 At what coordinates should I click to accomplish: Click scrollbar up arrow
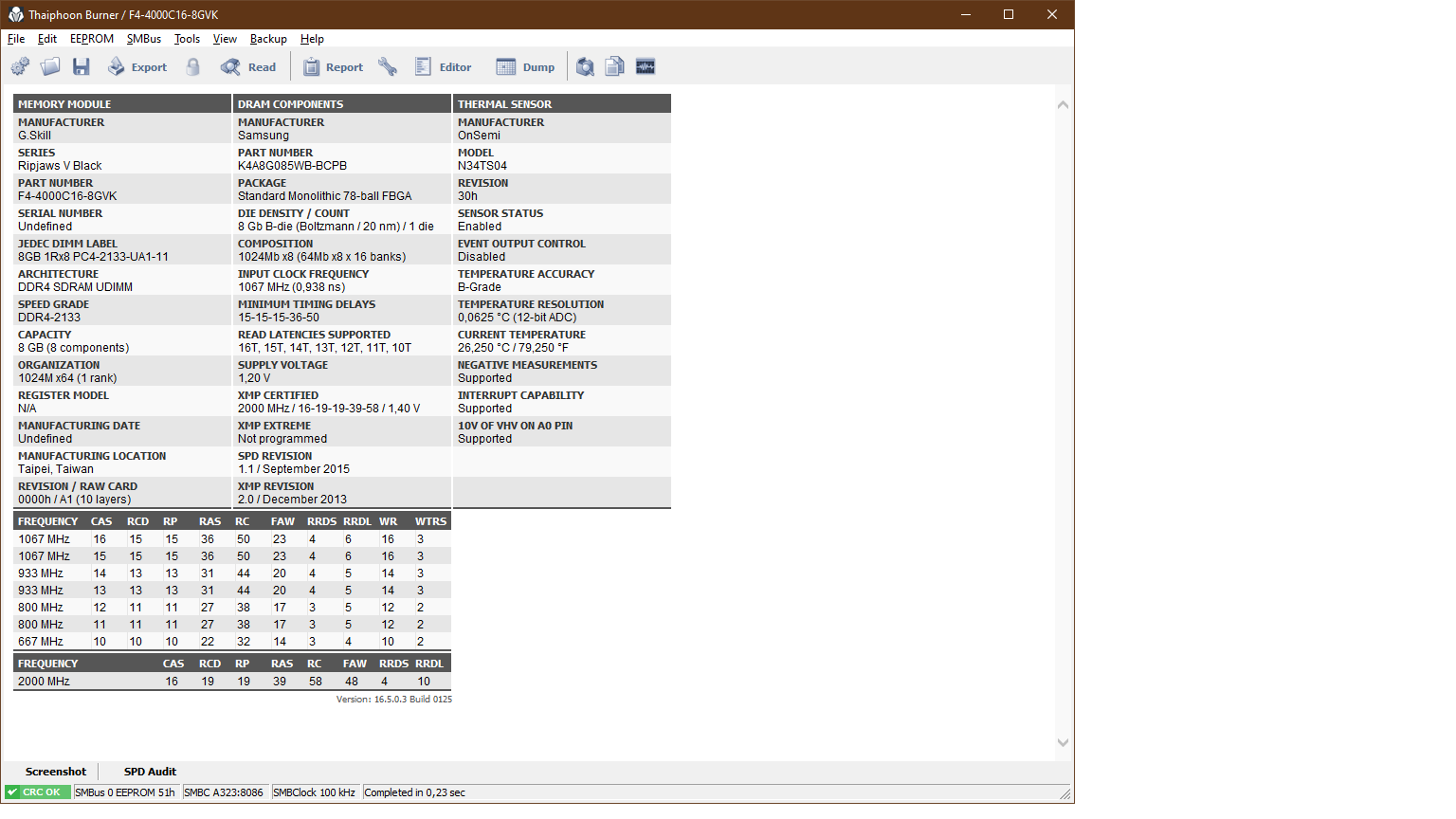click(1063, 104)
